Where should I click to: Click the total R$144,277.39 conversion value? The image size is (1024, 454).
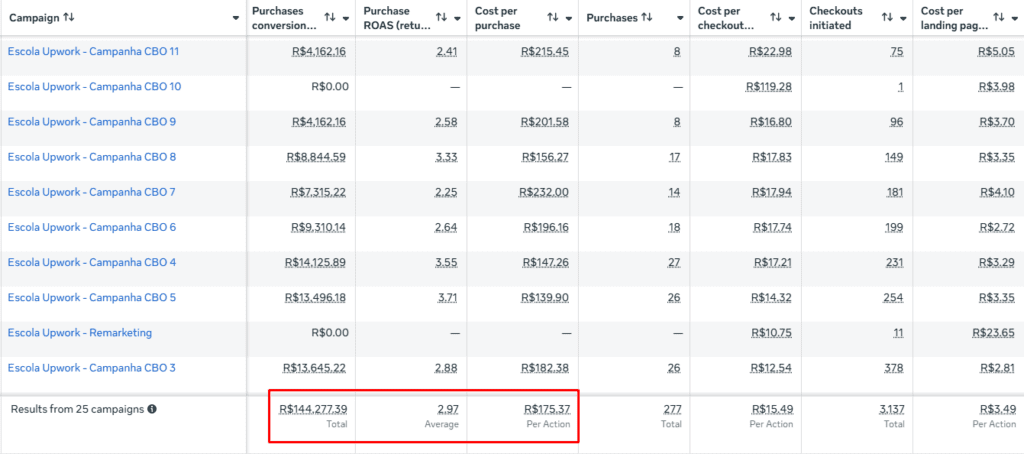pos(313,410)
